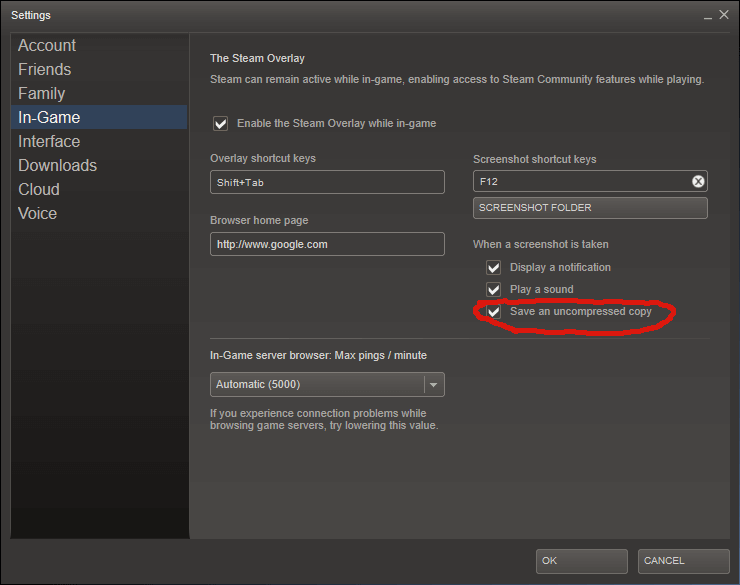The image size is (740, 585).
Task: Click the connection problems hint text
Action: pos(324,419)
